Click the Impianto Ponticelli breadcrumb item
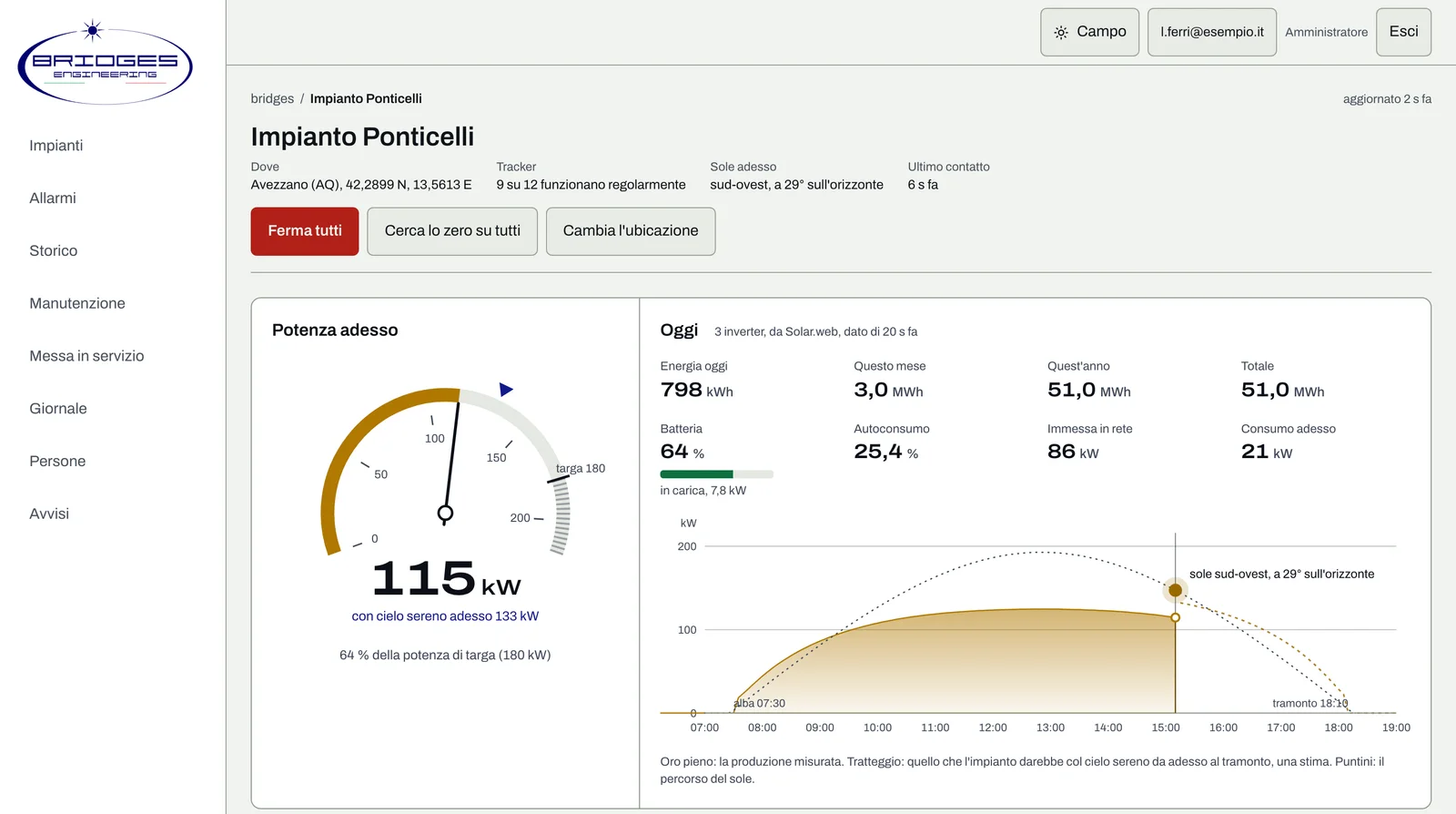 tap(366, 98)
